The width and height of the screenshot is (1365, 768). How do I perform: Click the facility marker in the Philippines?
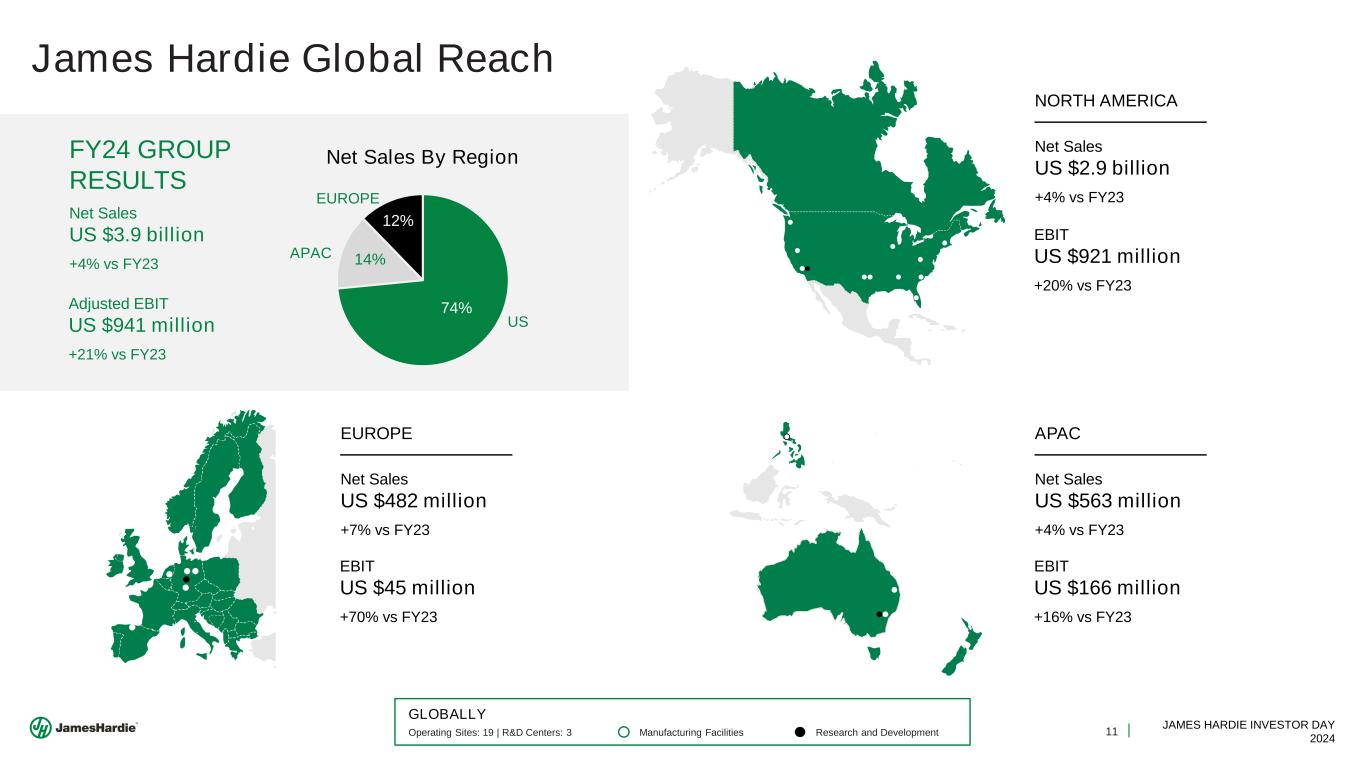pos(788,437)
